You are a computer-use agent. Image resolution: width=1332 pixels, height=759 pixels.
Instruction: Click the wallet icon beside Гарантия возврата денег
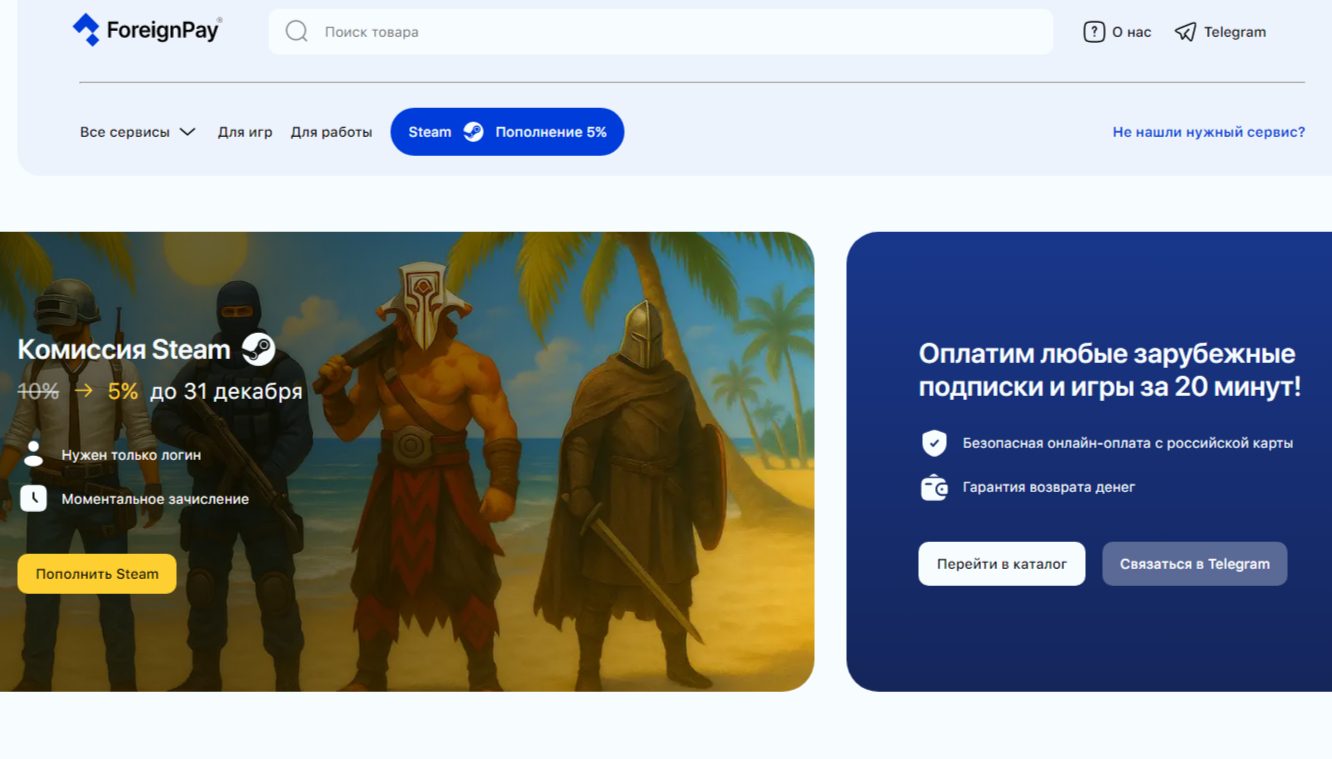[x=934, y=488]
